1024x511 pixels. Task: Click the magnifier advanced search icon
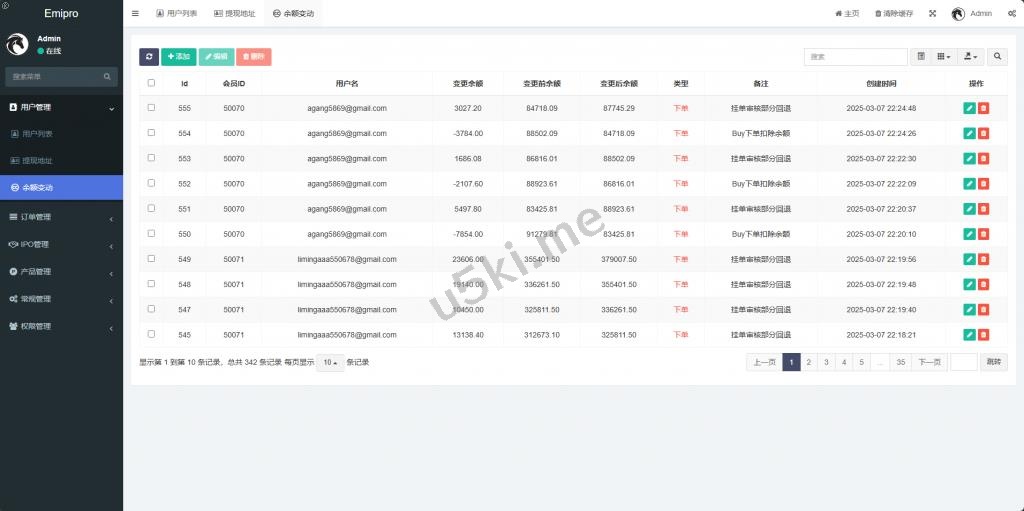(x=997, y=57)
